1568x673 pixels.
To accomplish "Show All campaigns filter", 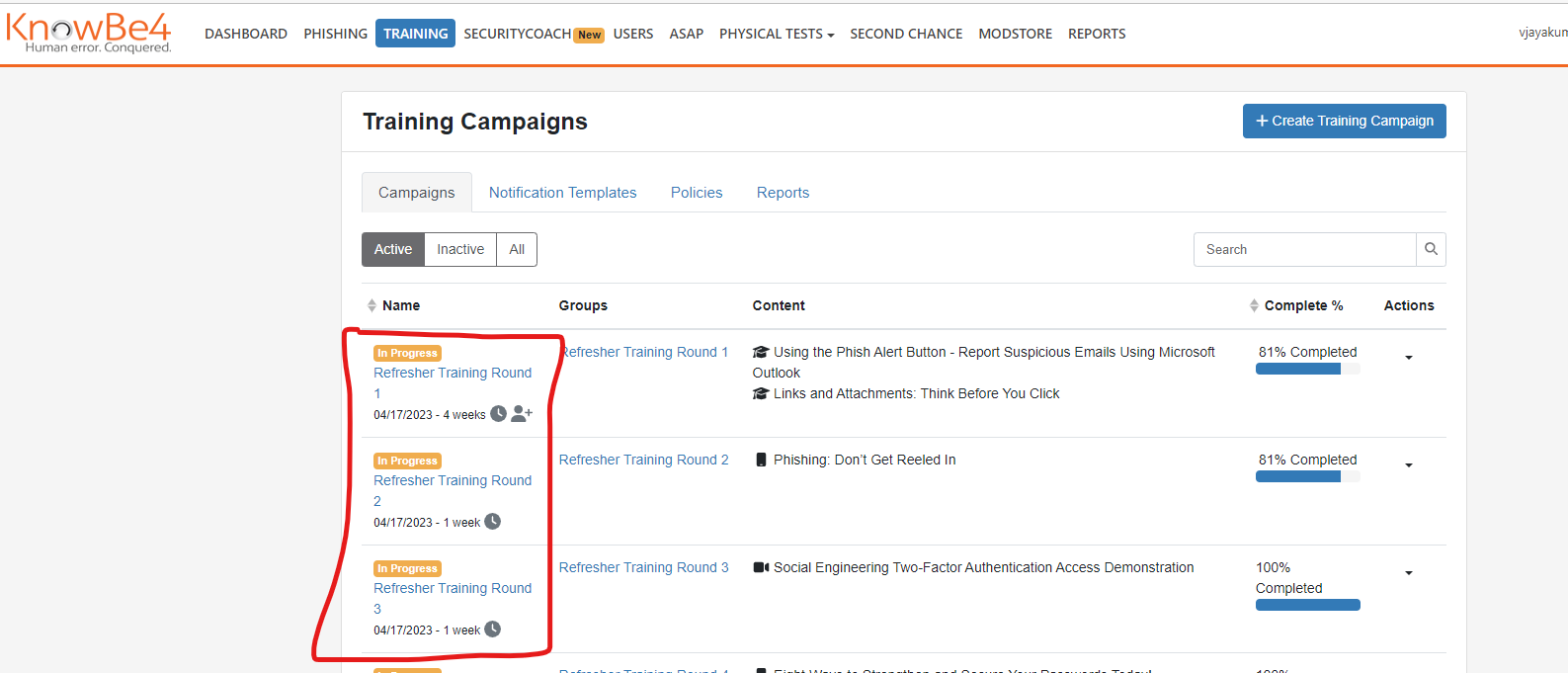I will [517, 249].
